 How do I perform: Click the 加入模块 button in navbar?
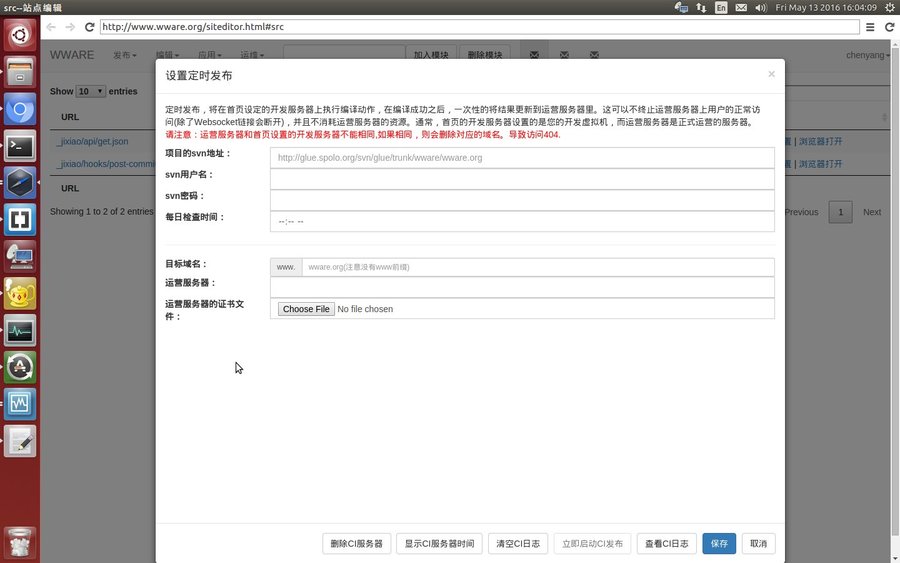pyautogui.click(x=431, y=55)
